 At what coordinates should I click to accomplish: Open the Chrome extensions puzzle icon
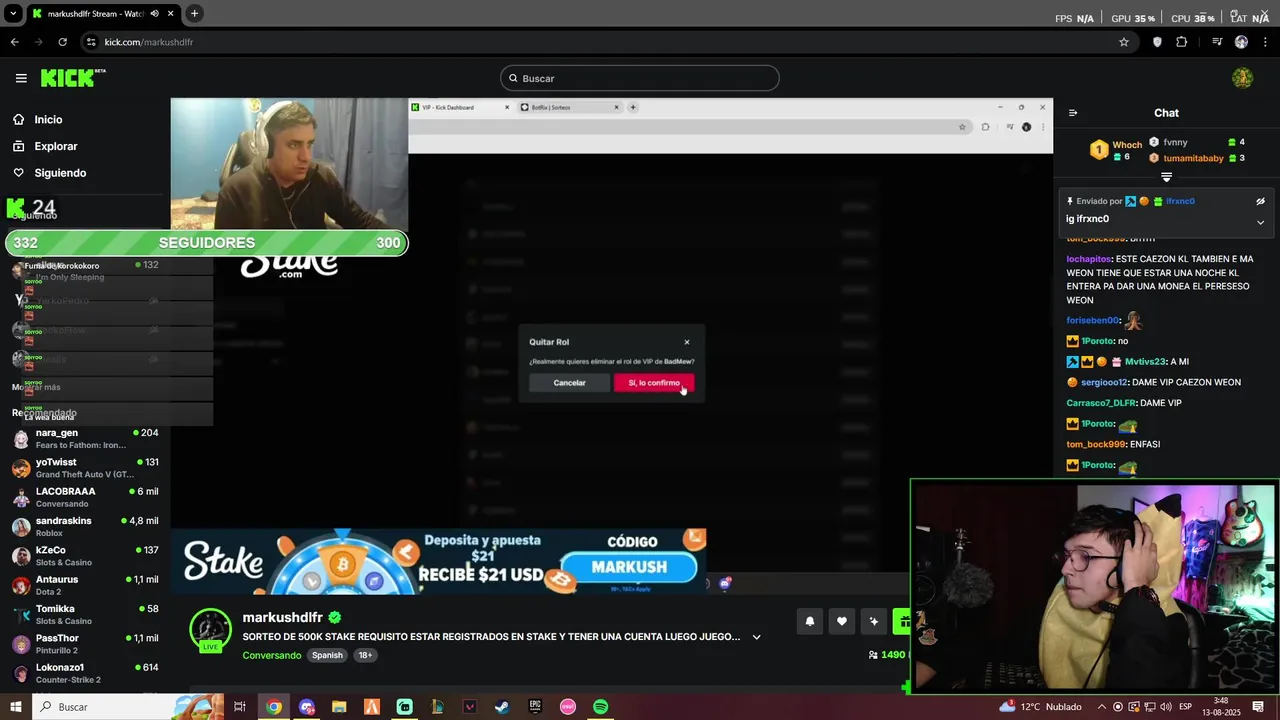[1182, 42]
